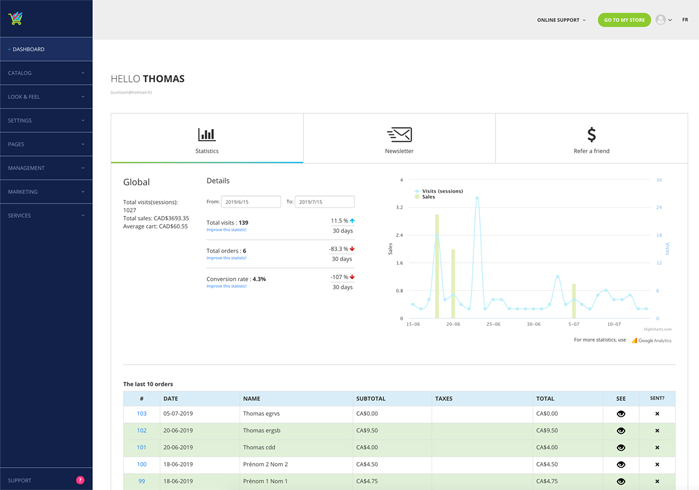This screenshot has width=699, height=490.
Task: Click the To date field
Action: pos(325,202)
